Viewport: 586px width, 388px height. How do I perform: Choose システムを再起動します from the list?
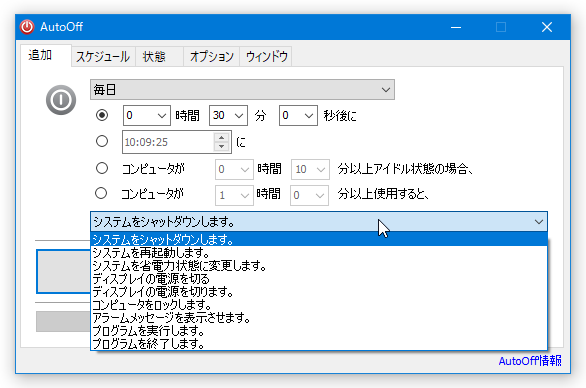pos(319,253)
